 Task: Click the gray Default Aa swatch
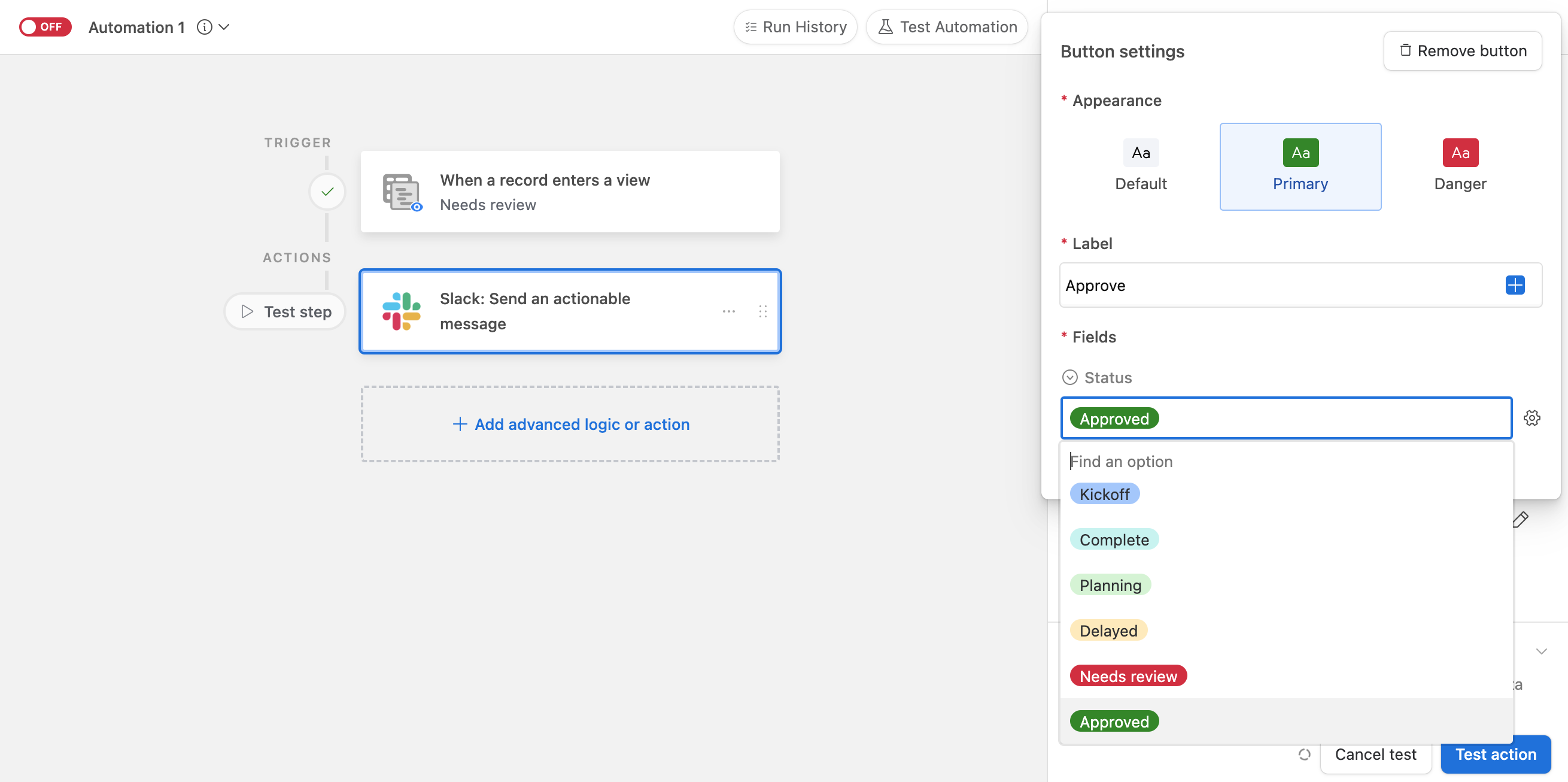point(1141,153)
